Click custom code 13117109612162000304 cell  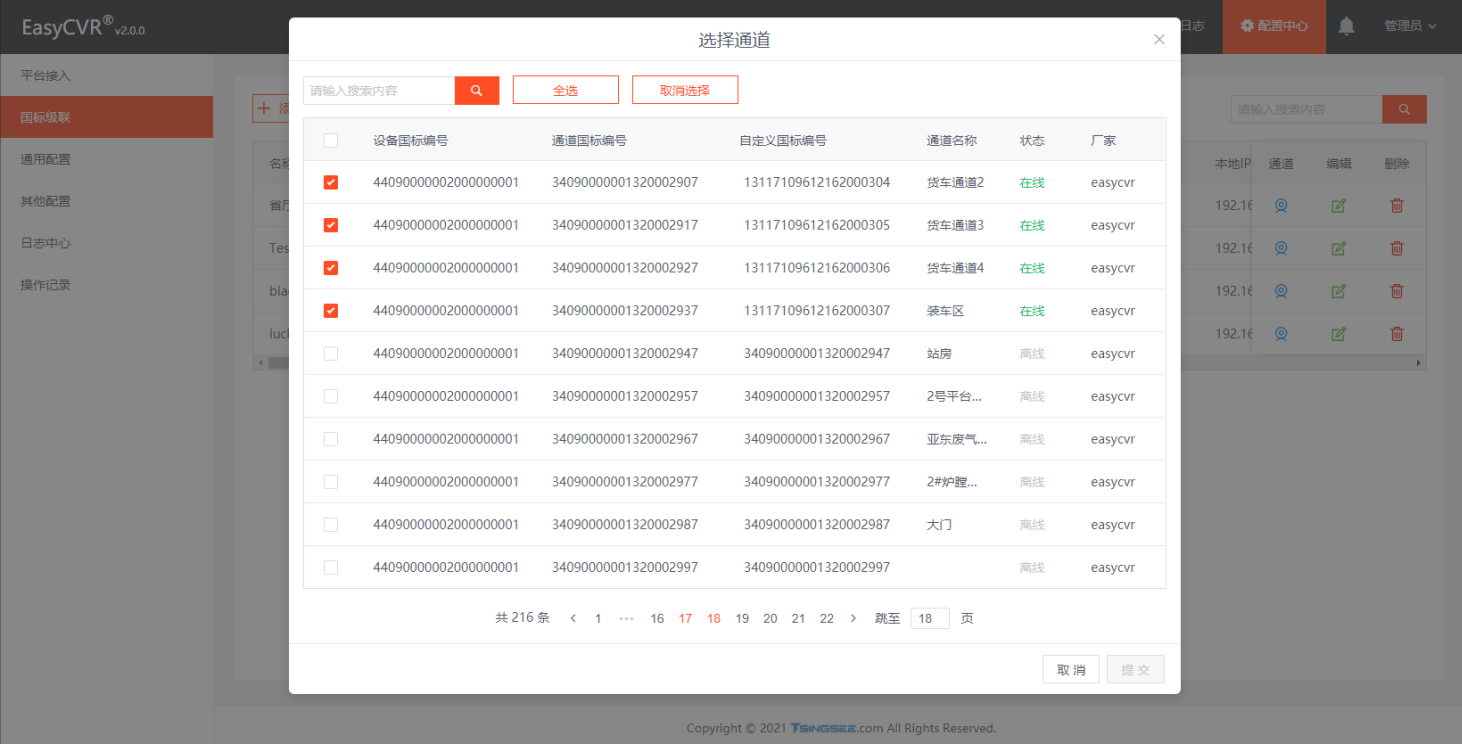tap(817, 183)
